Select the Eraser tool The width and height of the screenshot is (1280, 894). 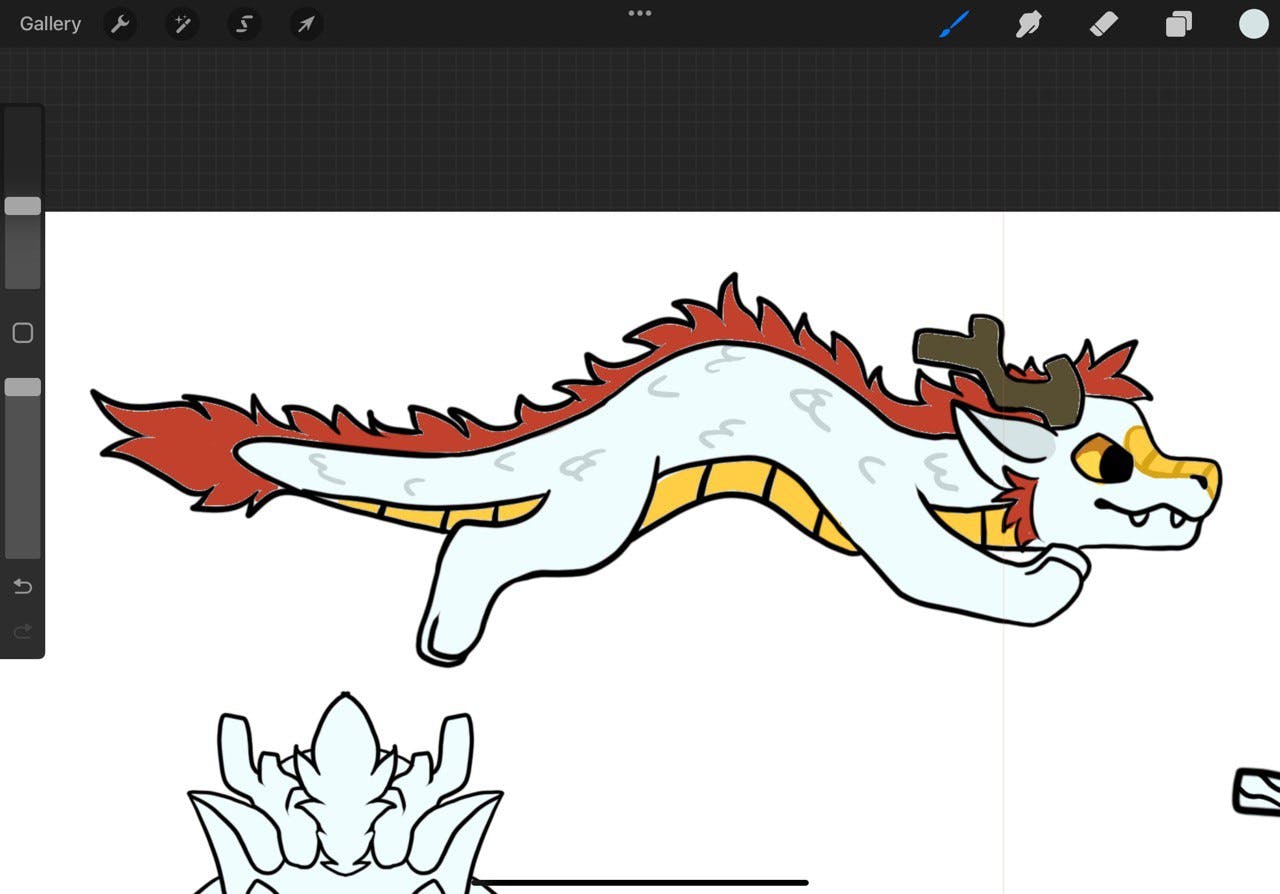1103,24
